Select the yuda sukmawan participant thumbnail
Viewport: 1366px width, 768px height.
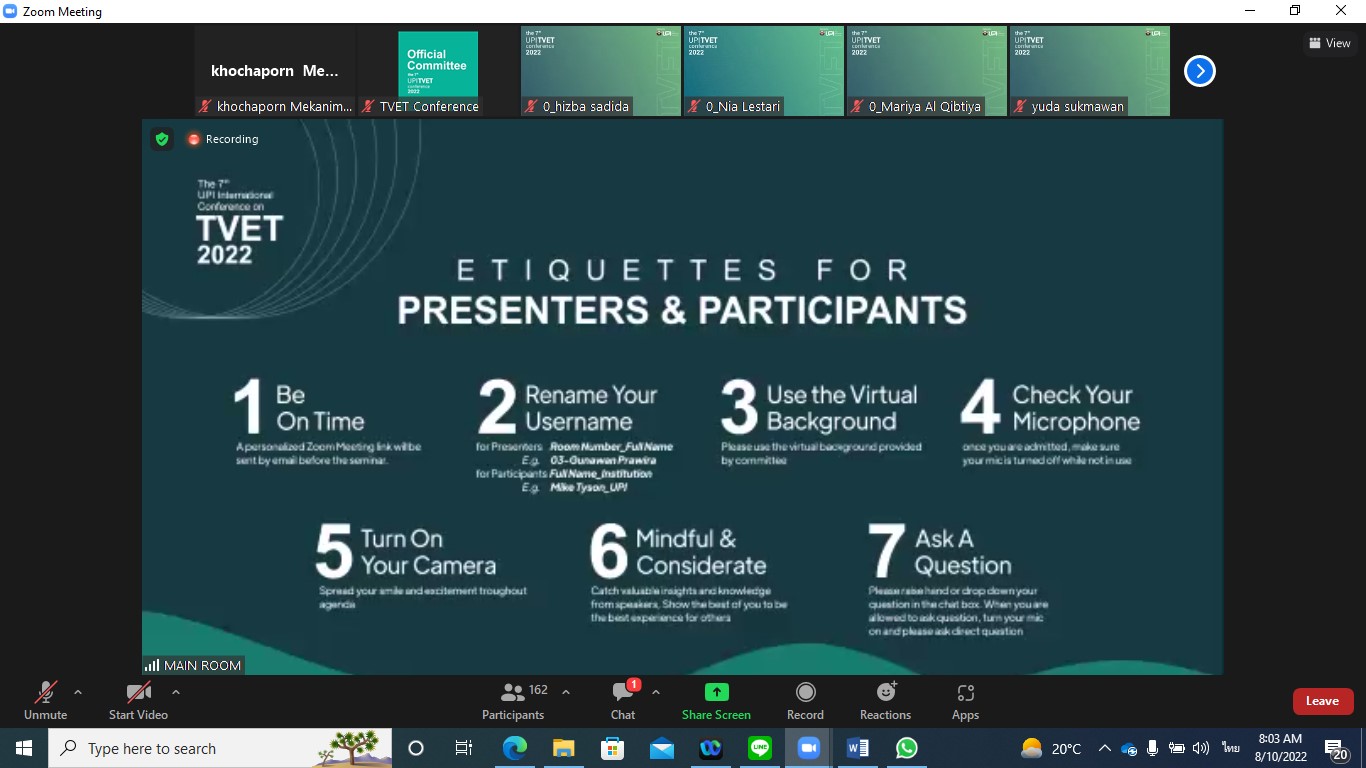click(1090, 71)
